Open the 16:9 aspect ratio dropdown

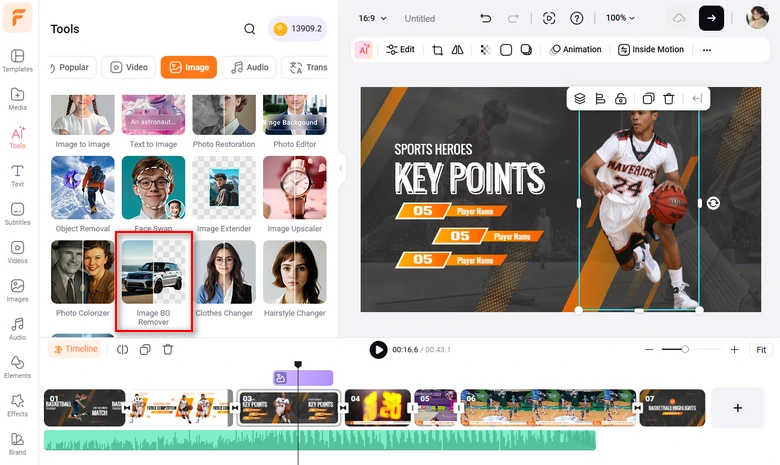click(x=373, y=18)
